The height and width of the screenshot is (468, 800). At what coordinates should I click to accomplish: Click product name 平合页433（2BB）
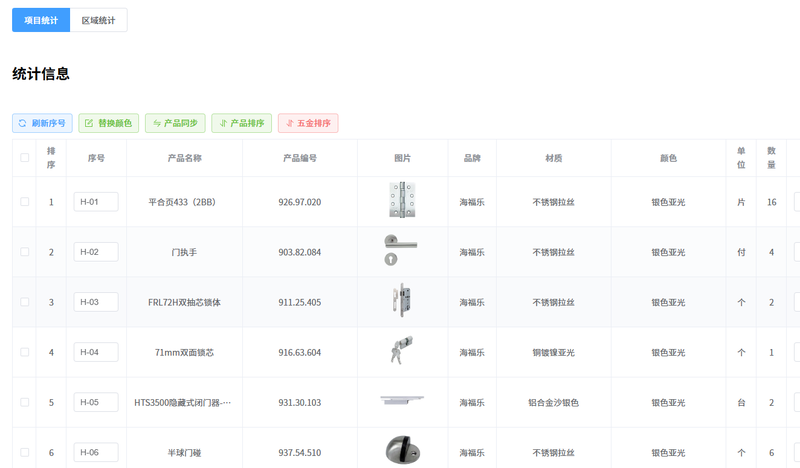click(182, 202)
